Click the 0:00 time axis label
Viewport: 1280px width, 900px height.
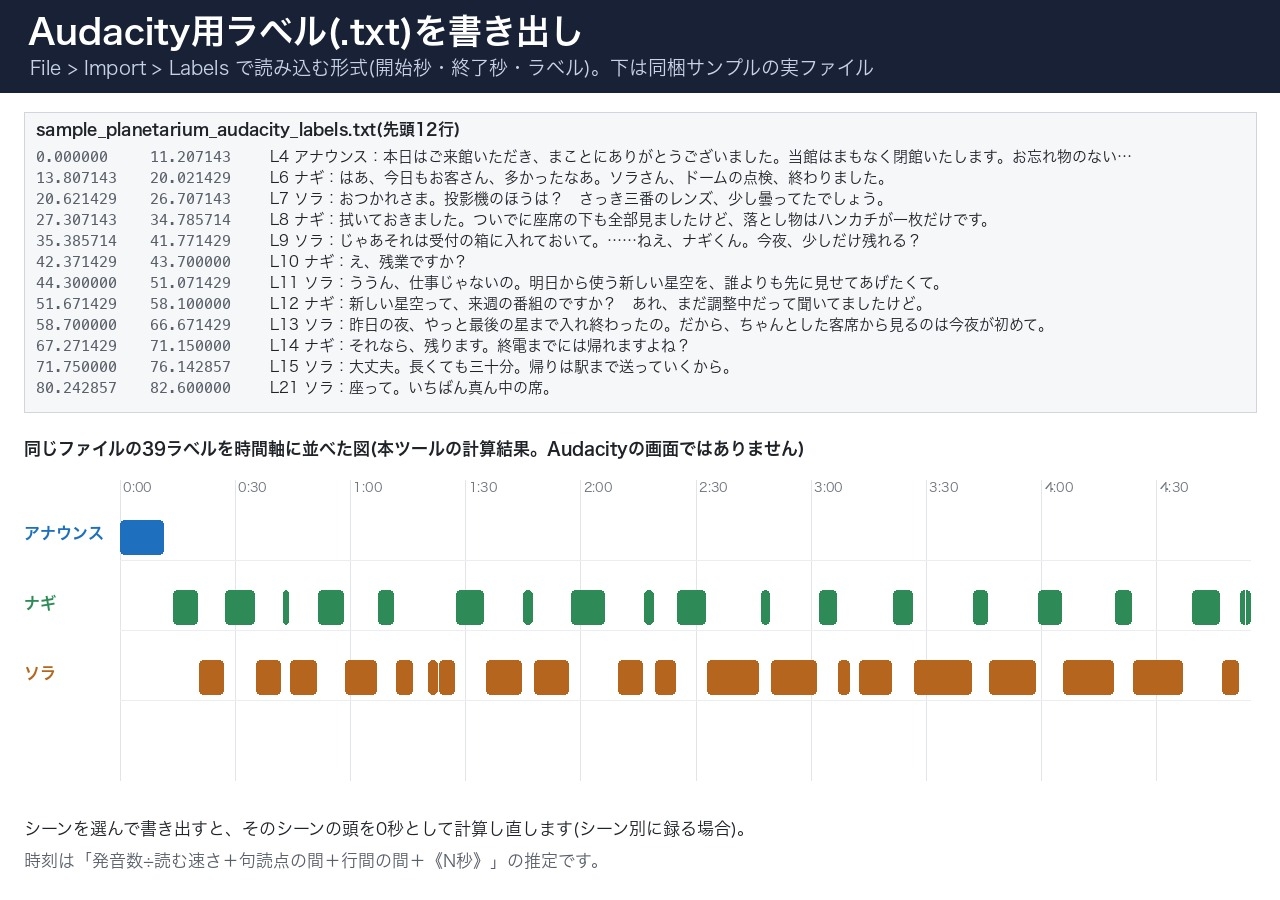click(137, 487)
